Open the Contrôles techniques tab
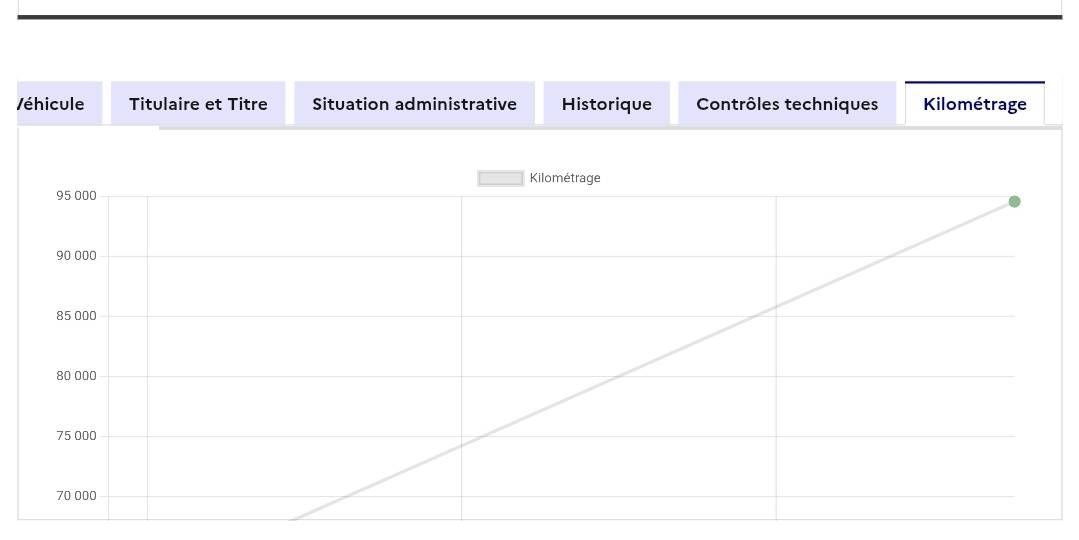This screenshot has width=1079, height=540. click(x=787, y=104)
